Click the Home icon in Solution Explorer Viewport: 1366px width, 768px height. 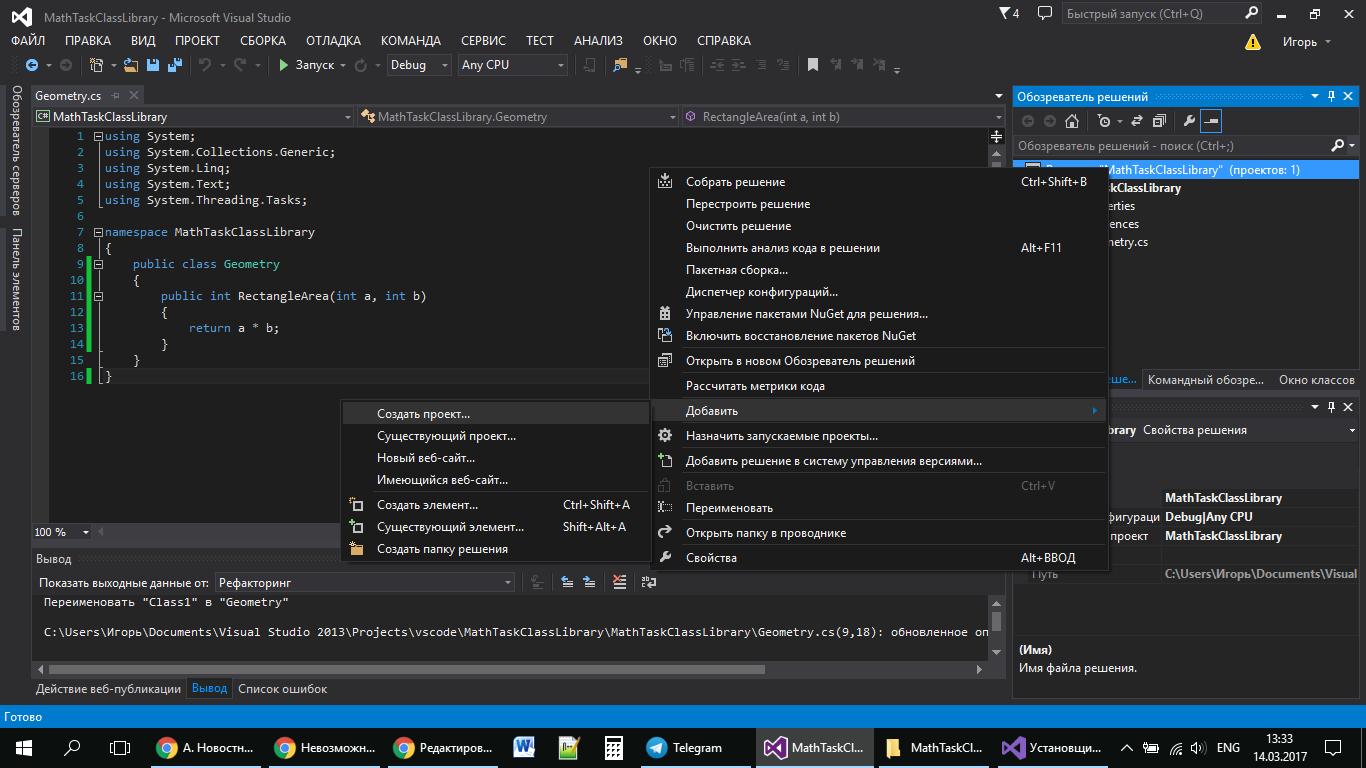click(x=1072, y=121)
